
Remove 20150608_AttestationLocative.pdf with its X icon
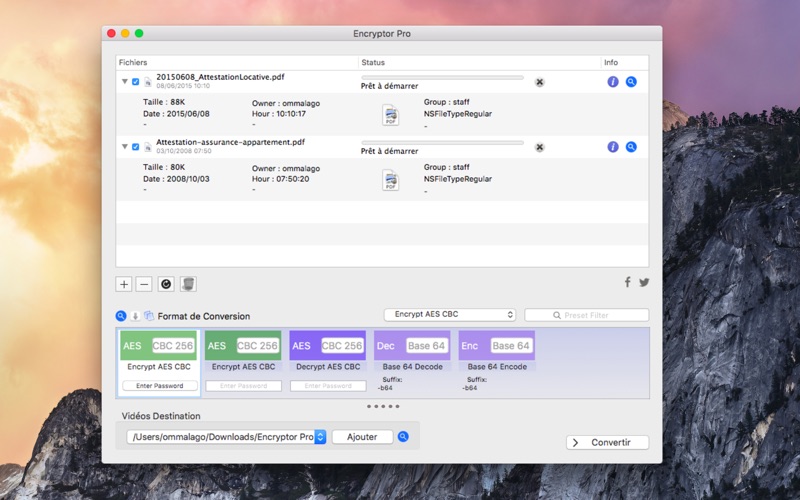point(539,82)
